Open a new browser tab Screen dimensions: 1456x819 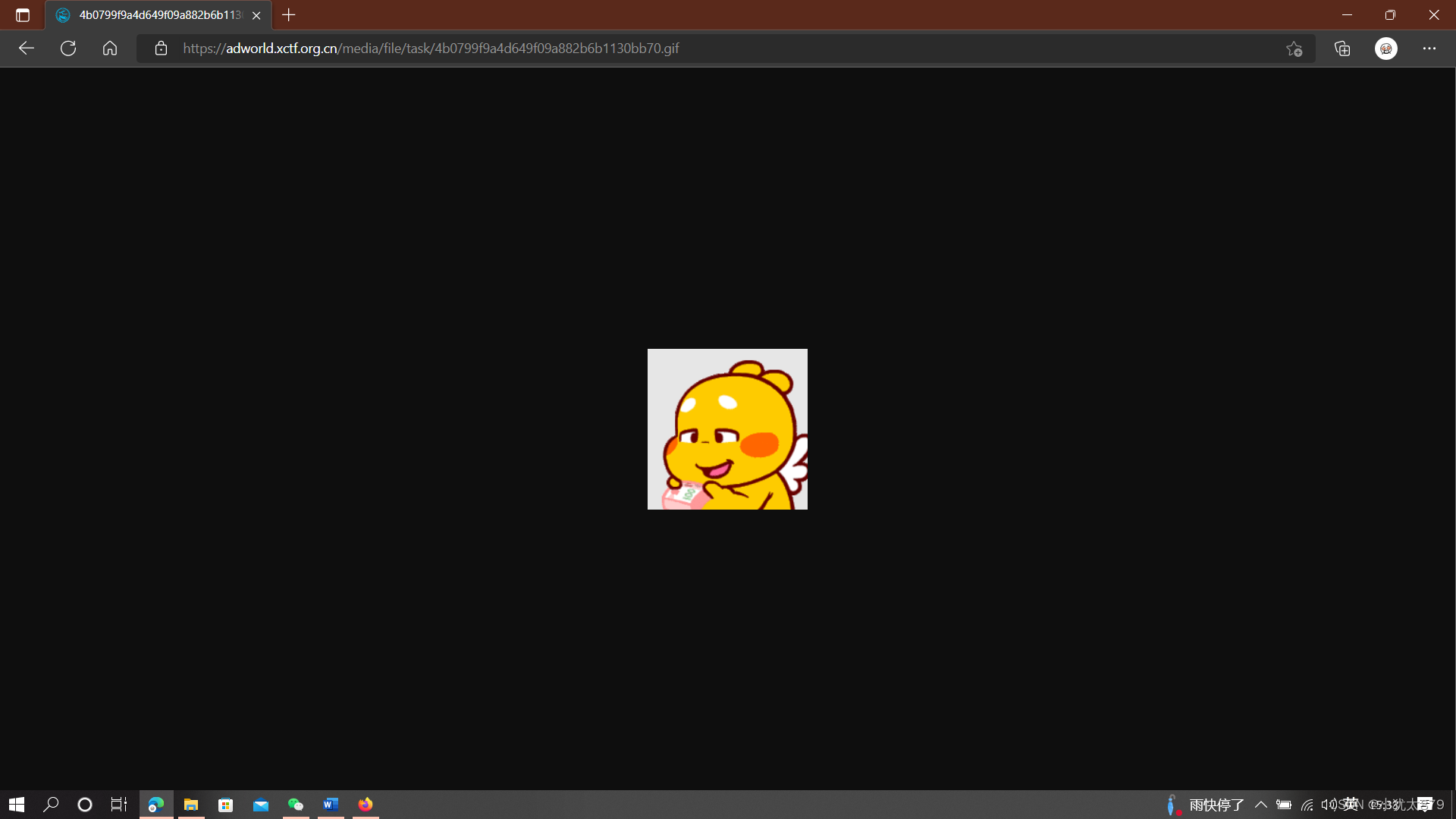[x=289, y=15]
